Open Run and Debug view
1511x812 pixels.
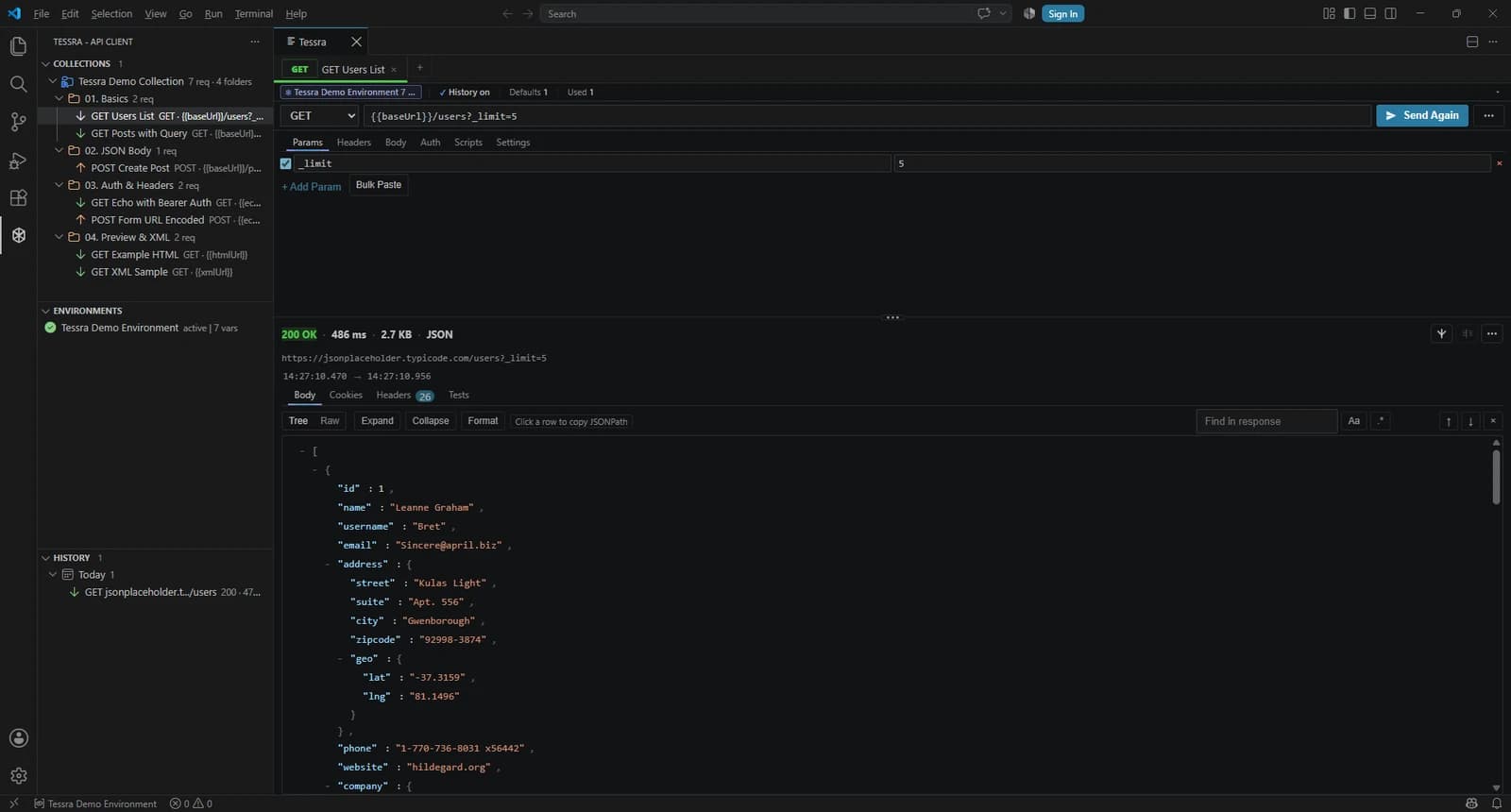coord(18,161)
